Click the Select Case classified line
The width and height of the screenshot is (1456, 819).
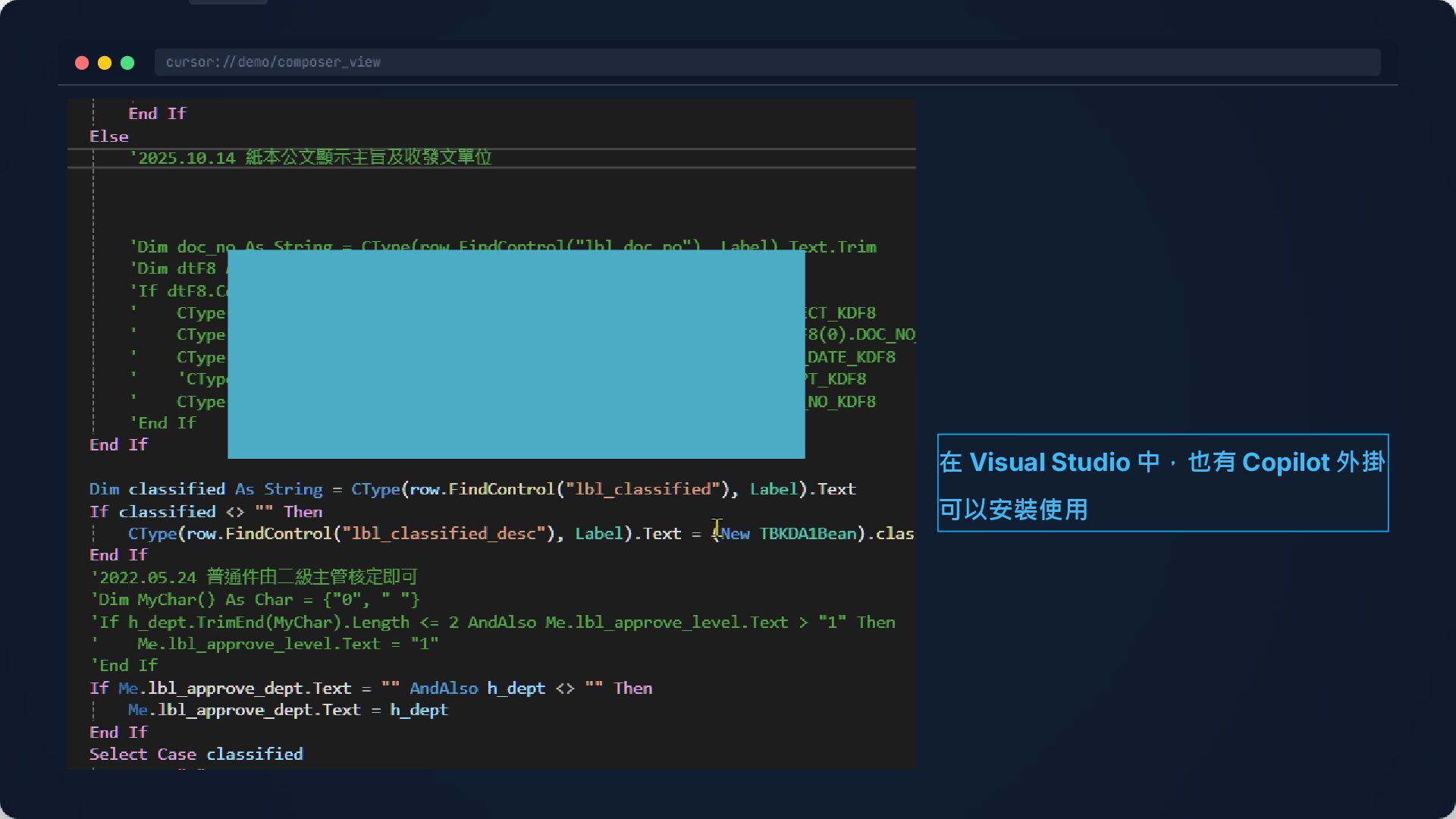196,755
